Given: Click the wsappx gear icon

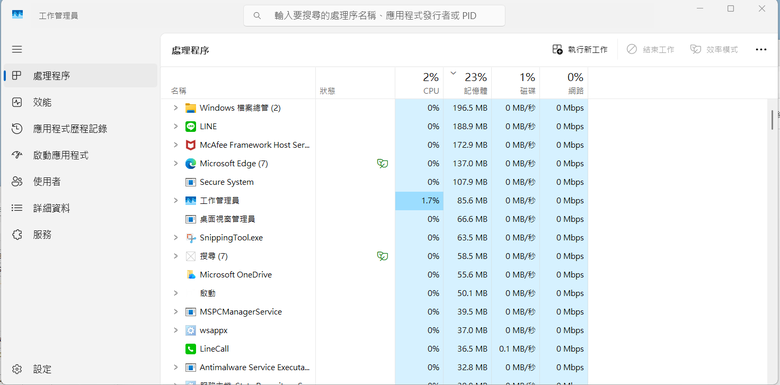Looking at the screenshot, I should coord(191,330).
